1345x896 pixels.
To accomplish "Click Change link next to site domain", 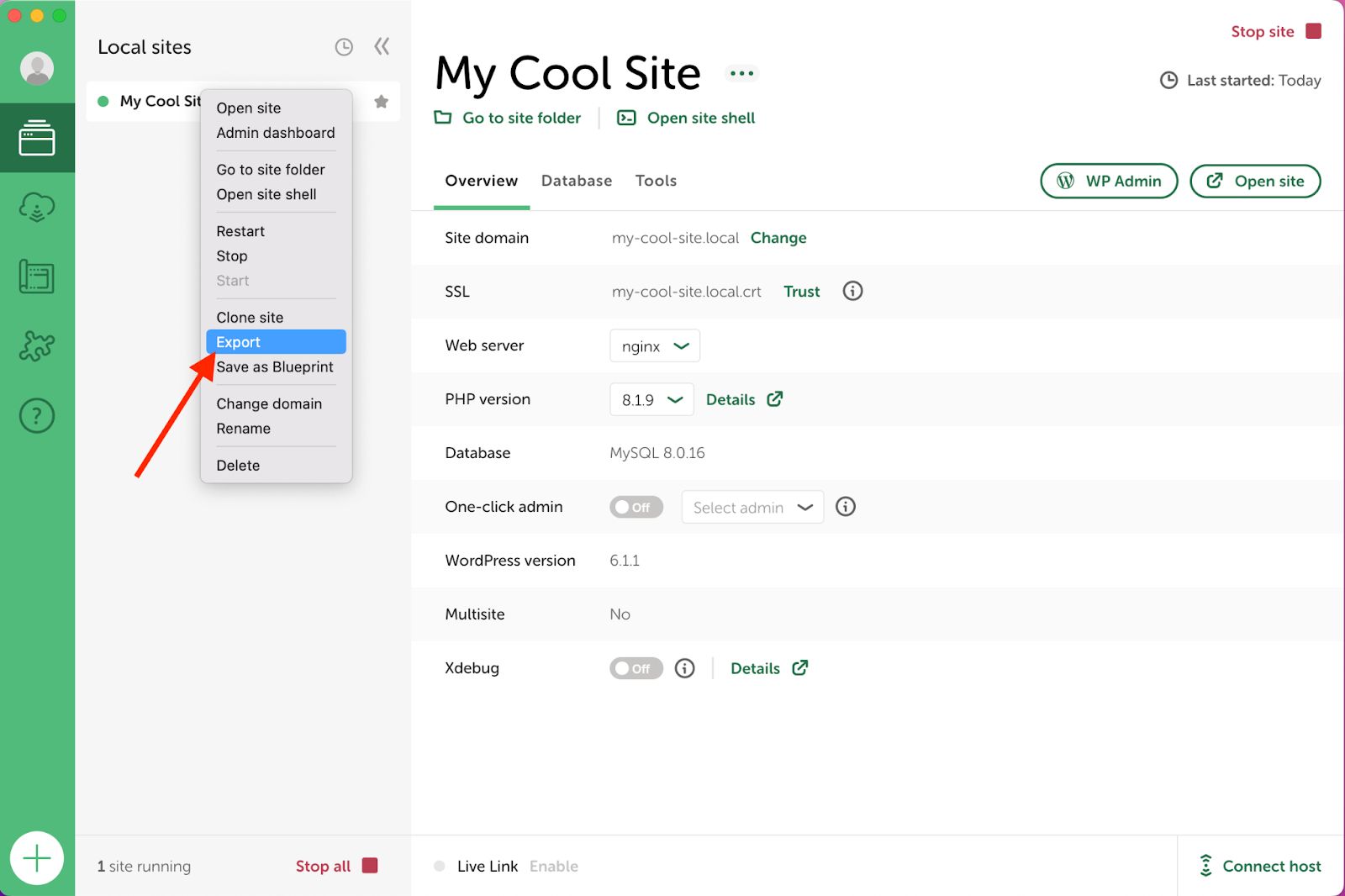I will (x=778, y=238).
